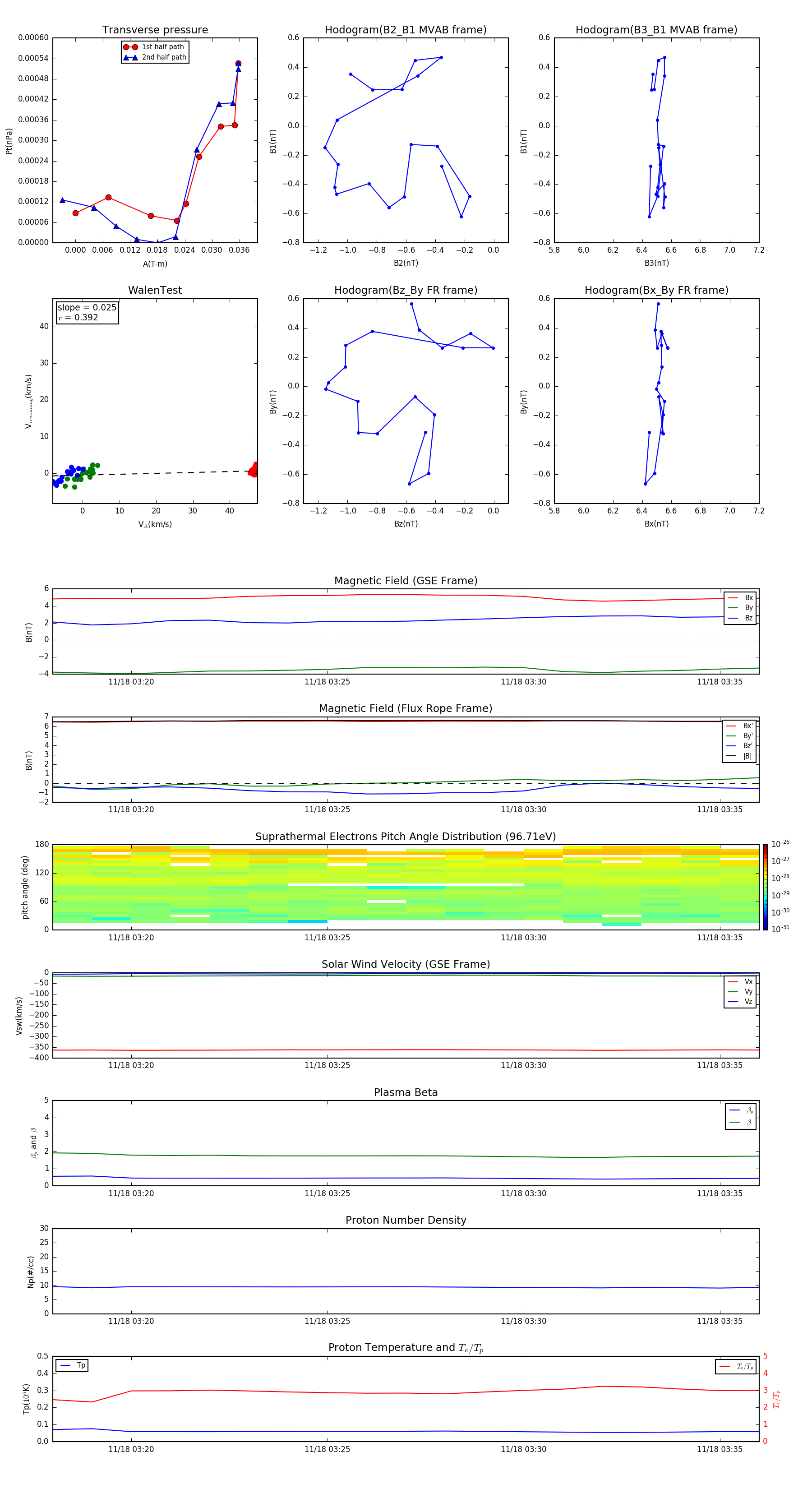Click '11/18 03:25' tick in GSE magnetic panel
Image resolution: width=812 pixels, height=1489 pixels.
point(327,682)
